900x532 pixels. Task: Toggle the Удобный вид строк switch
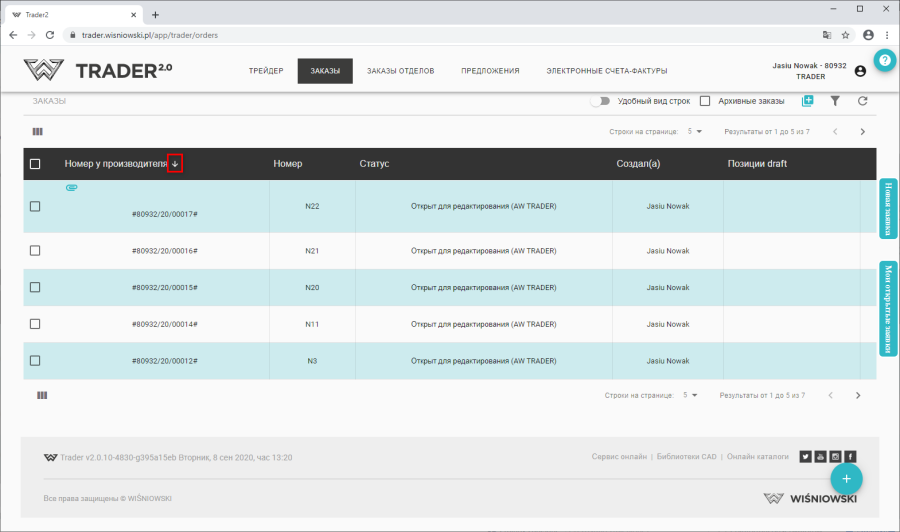tap(600, 101)
